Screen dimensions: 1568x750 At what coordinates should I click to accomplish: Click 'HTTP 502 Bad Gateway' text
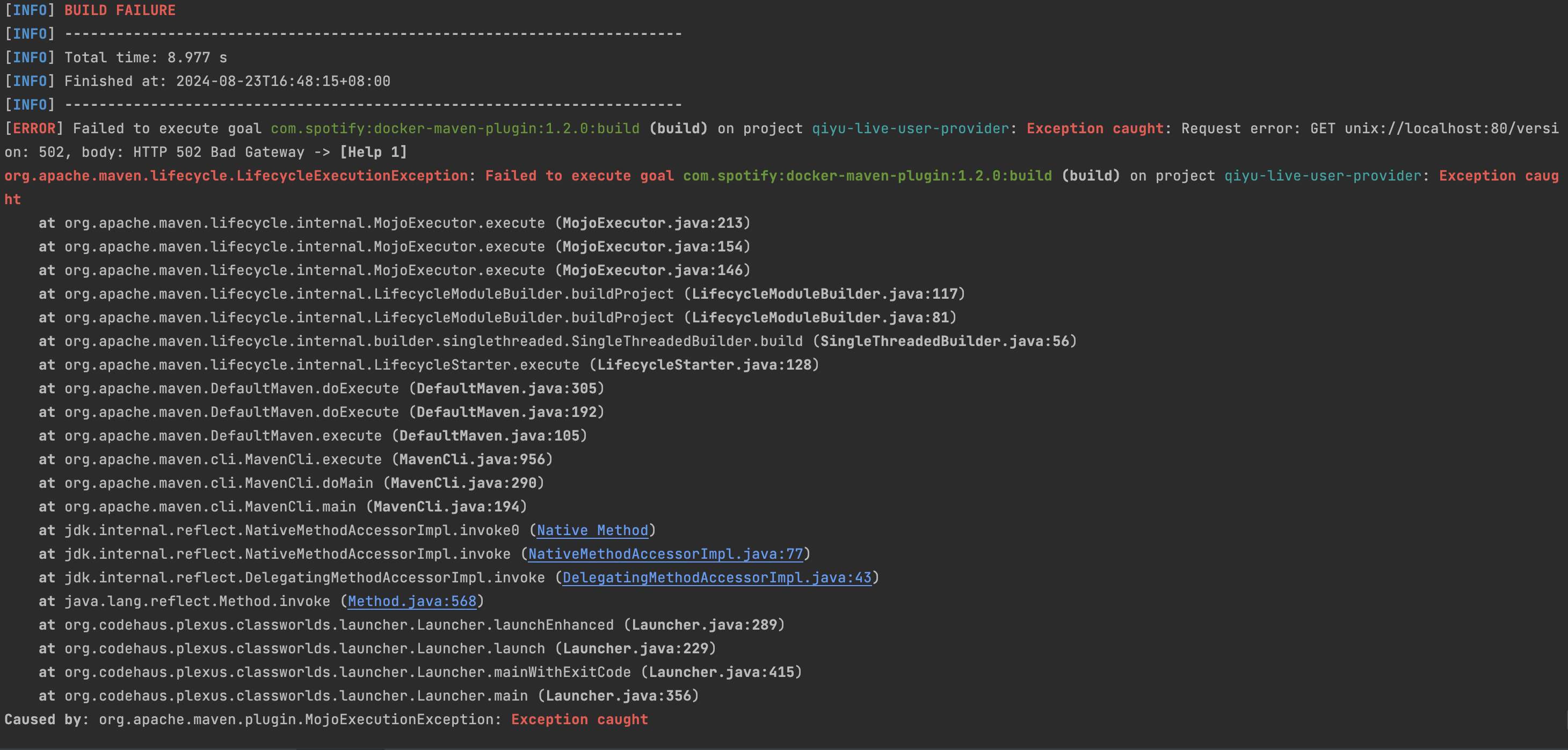pos(219,152)
